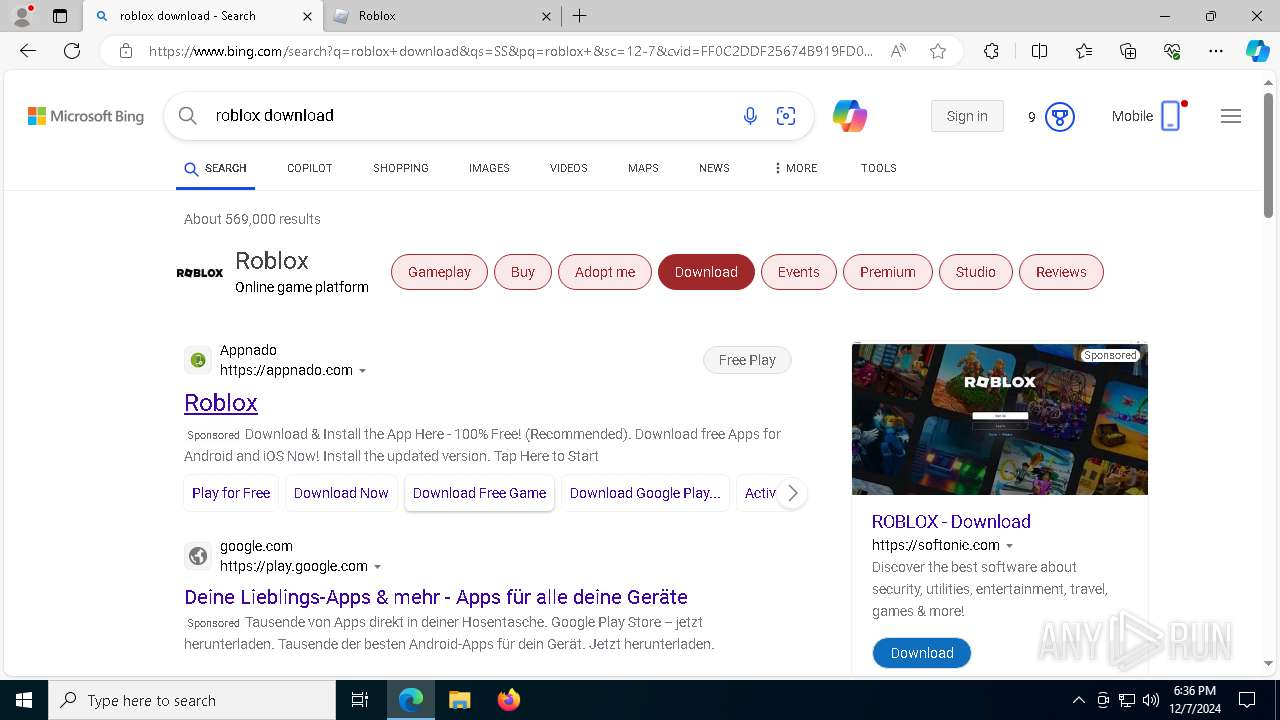The height and width of the screenshot is (720, 1280).
Task: Select the Studio pill
Action: (976, 272)
